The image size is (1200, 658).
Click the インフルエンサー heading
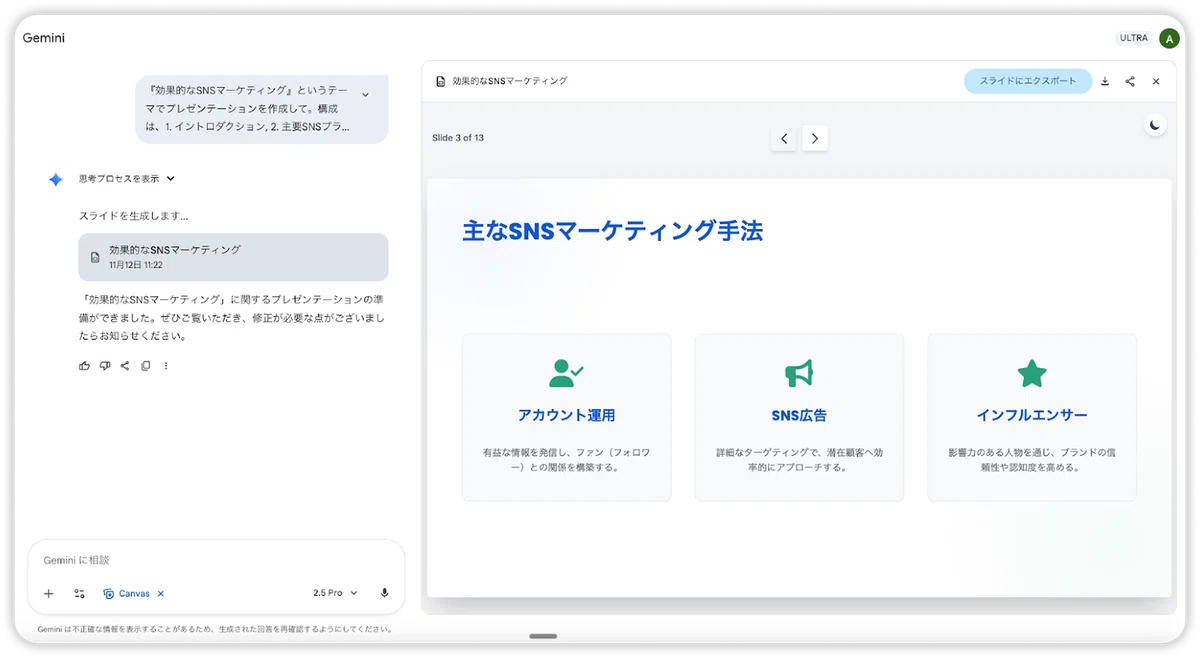1032,415
